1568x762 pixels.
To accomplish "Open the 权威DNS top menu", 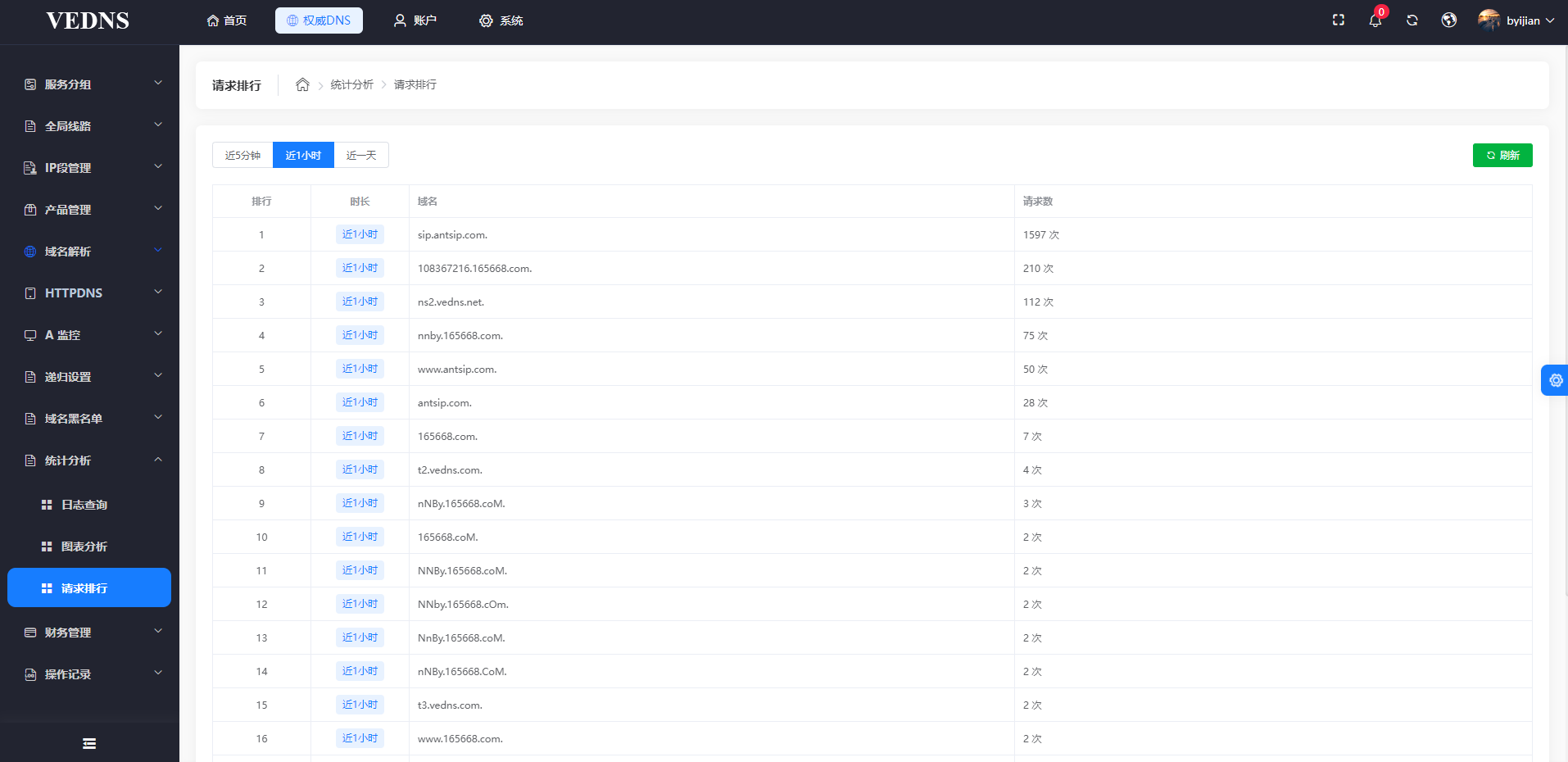I will 319,20.
